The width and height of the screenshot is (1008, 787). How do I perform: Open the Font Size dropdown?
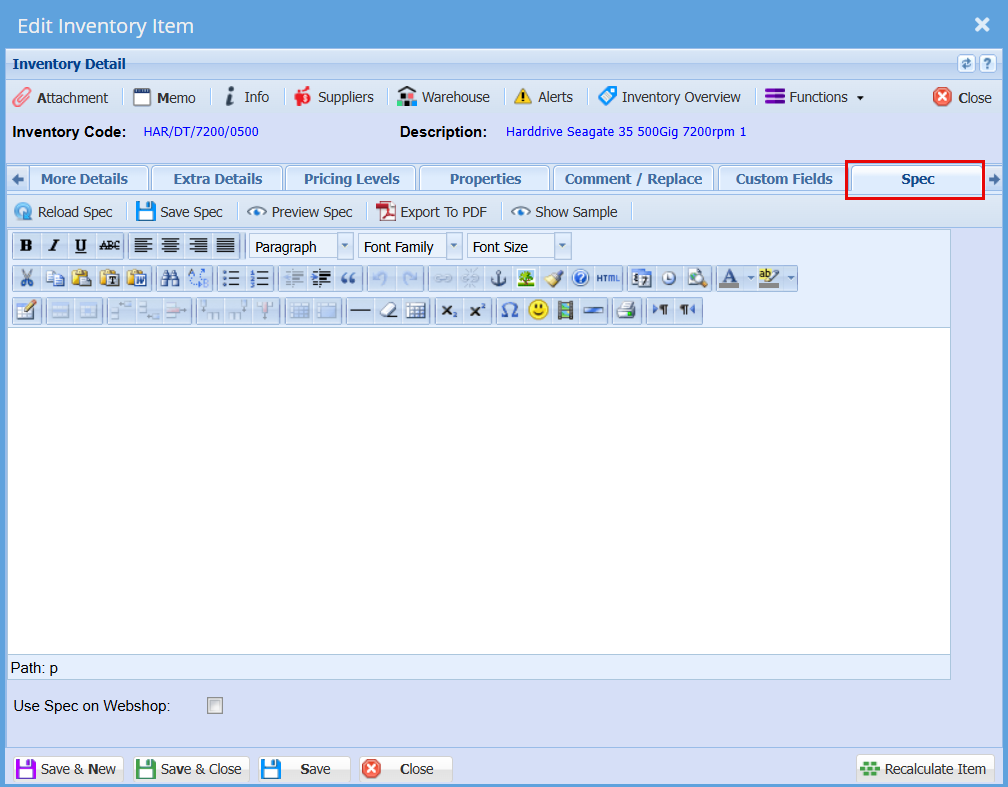pyautogui.click(x=562, y=246)
